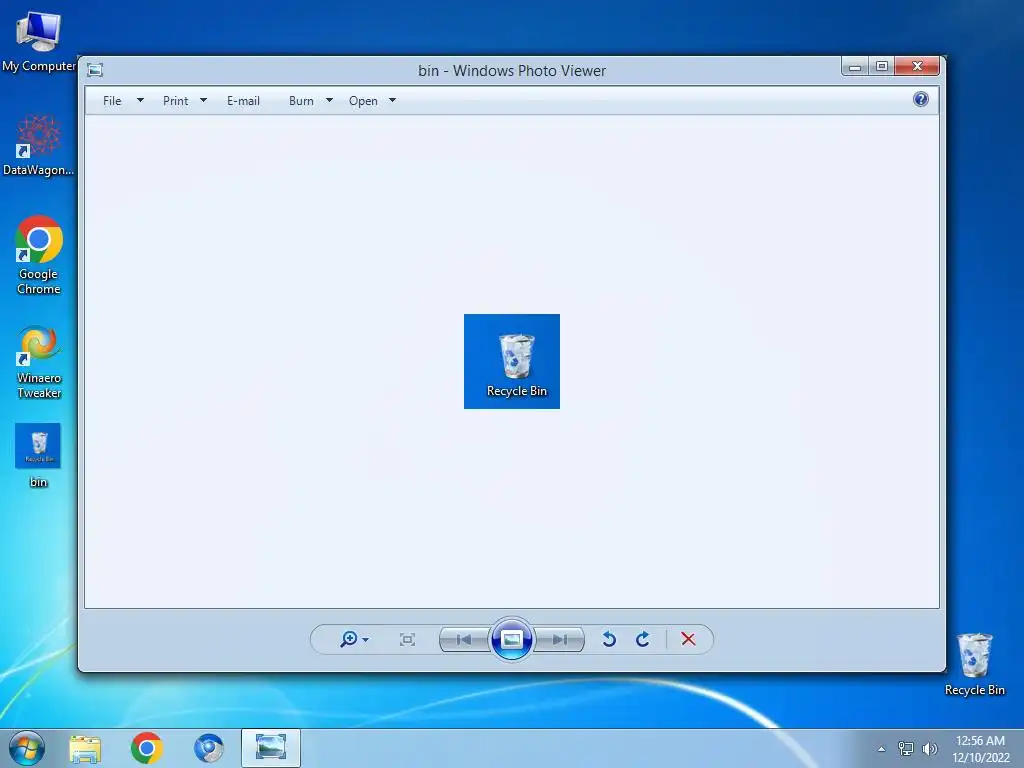Open the File menu

point(112,101)
